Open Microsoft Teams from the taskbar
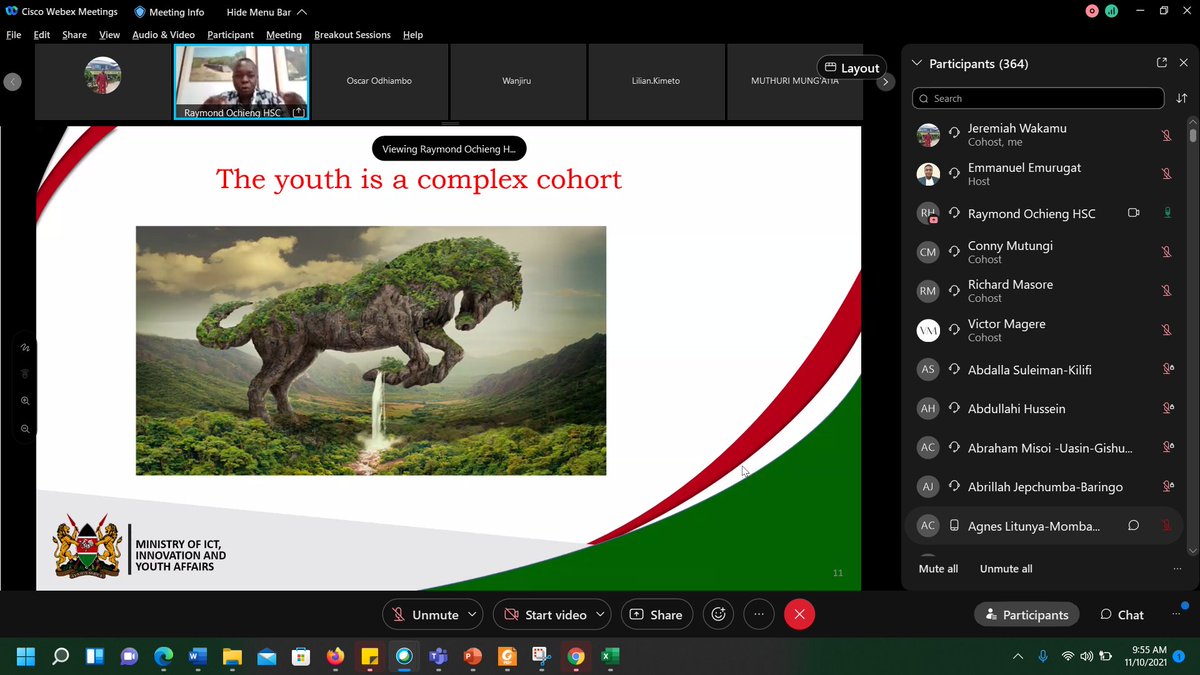 (438, 656)
